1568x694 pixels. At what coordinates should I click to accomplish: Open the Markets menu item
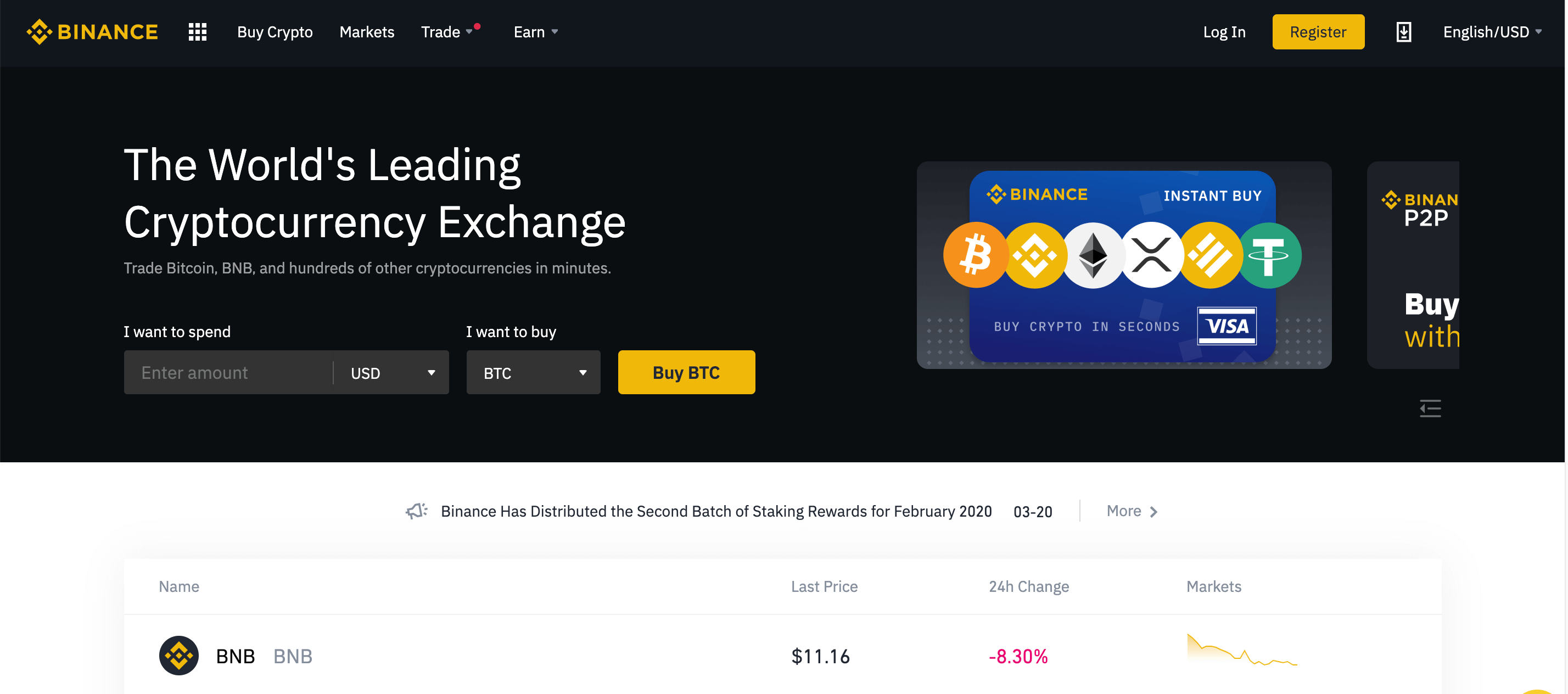tap(366, 32)
